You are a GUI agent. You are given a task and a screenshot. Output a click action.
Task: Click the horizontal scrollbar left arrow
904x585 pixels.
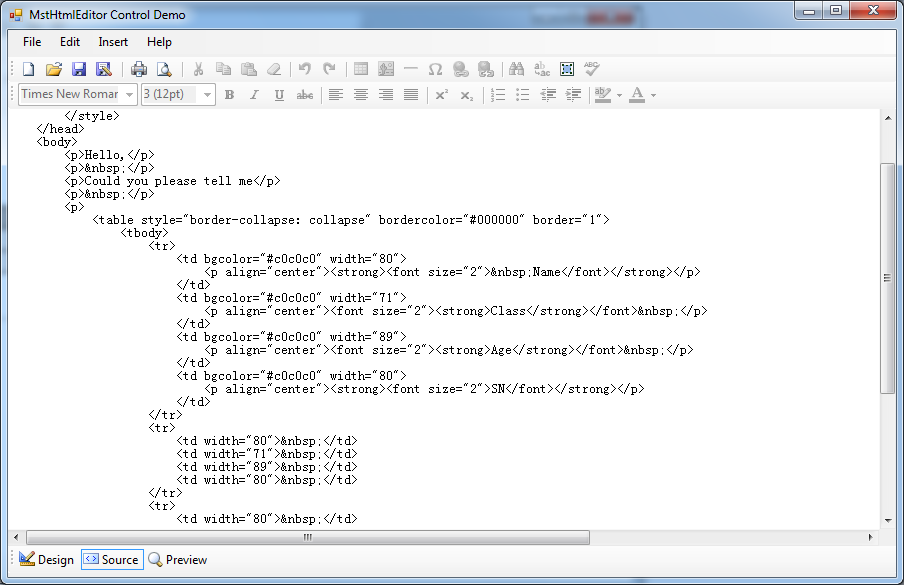[16, 537]
